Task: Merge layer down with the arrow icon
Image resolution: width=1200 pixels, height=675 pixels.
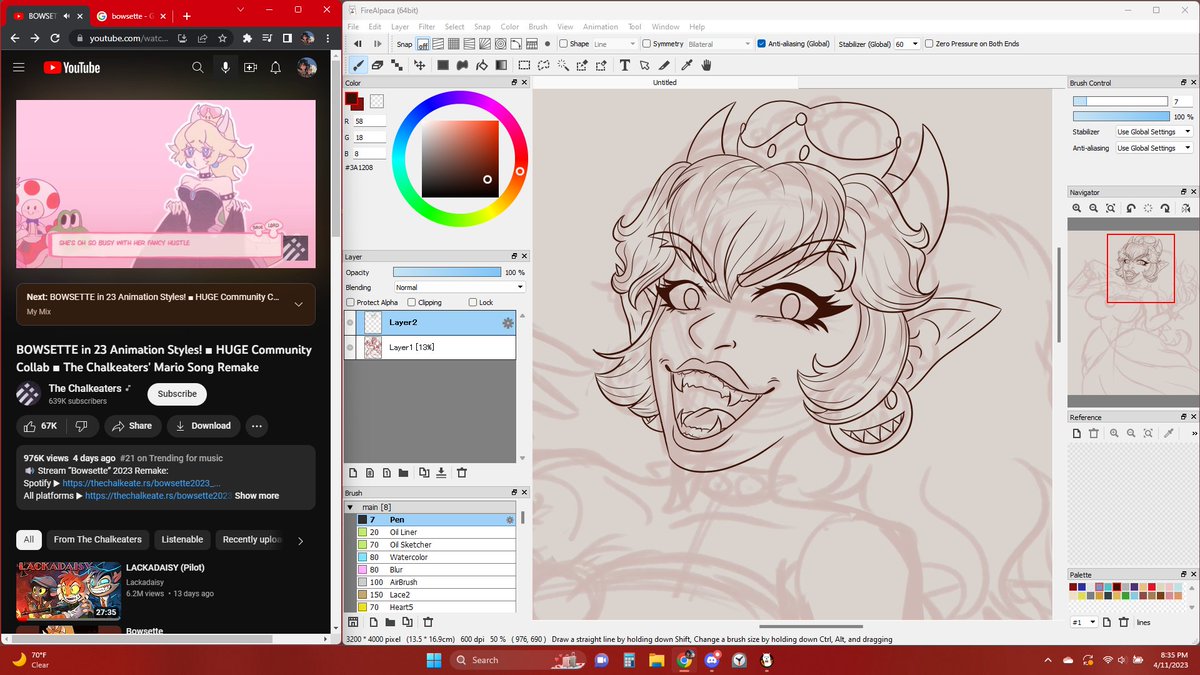Action: [x=441, y=473]
